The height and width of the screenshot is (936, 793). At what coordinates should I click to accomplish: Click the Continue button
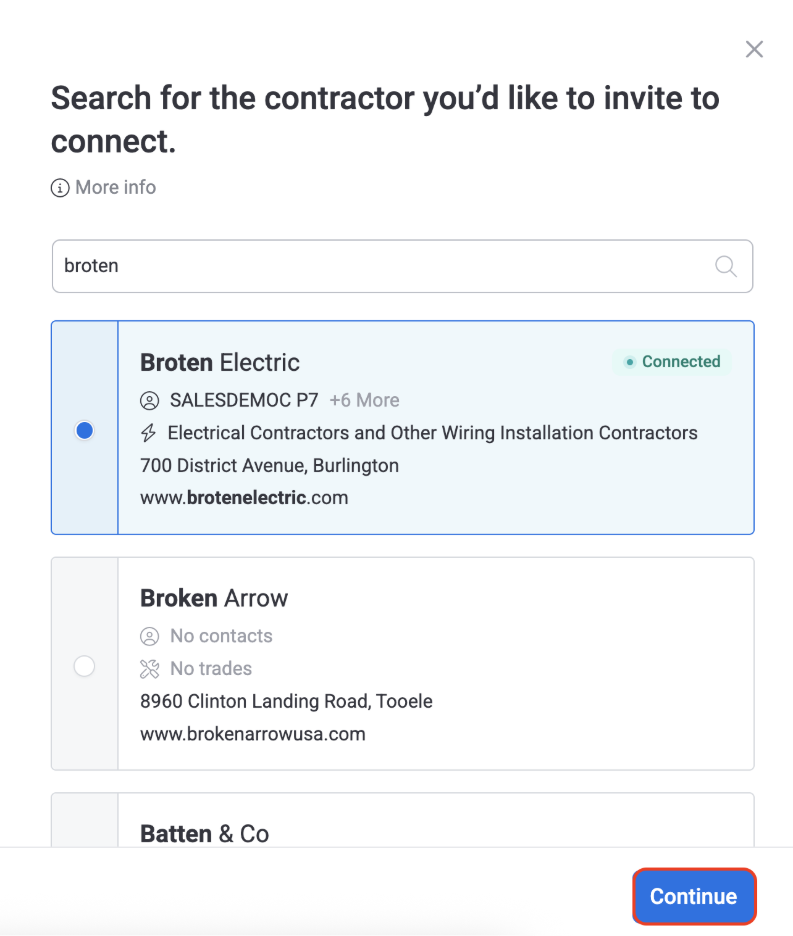(694, 897)
